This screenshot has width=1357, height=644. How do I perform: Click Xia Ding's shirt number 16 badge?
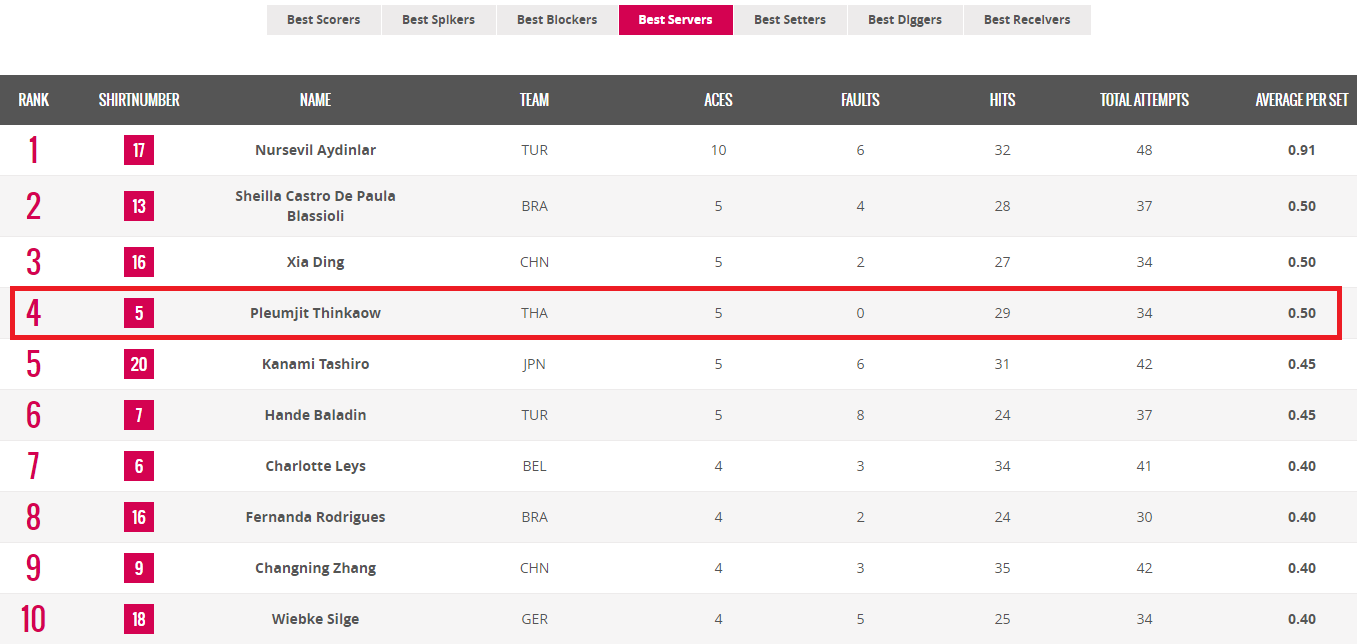(x=139, y=263)
